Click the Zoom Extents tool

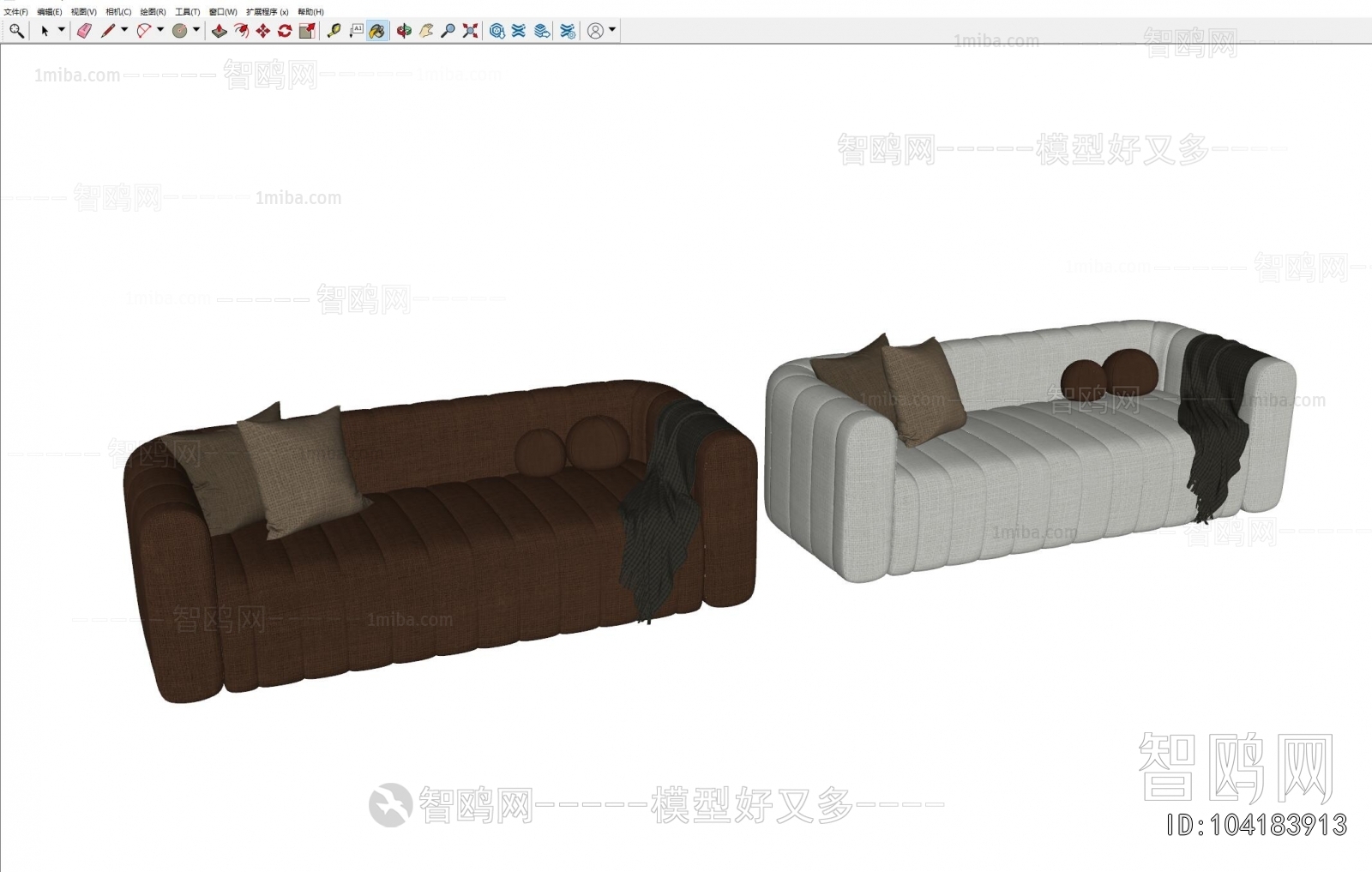pyautogui.click(x=470, y=31)
